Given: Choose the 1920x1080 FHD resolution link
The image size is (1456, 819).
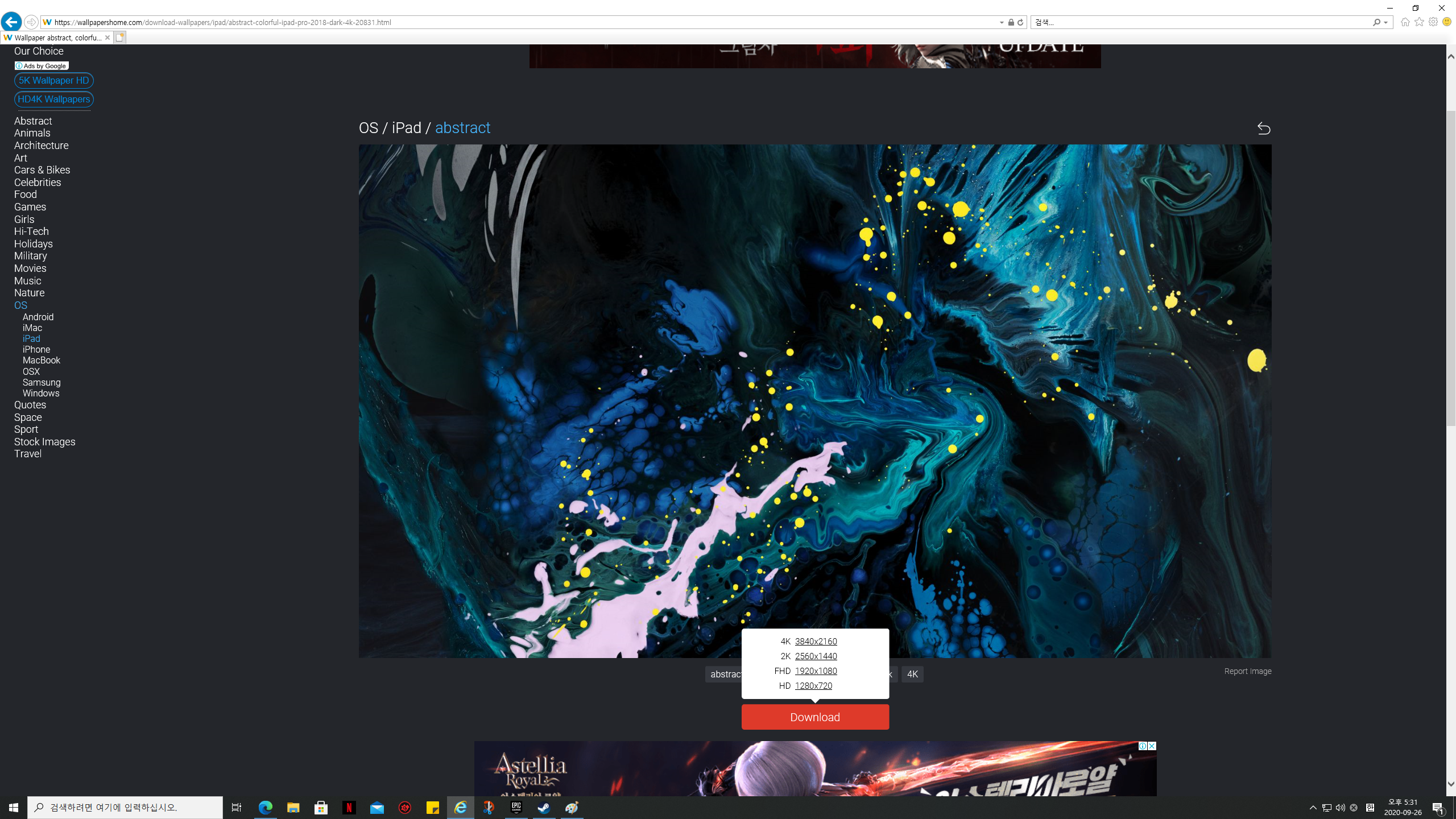Looking at the screenshot, I should (816, 671).
